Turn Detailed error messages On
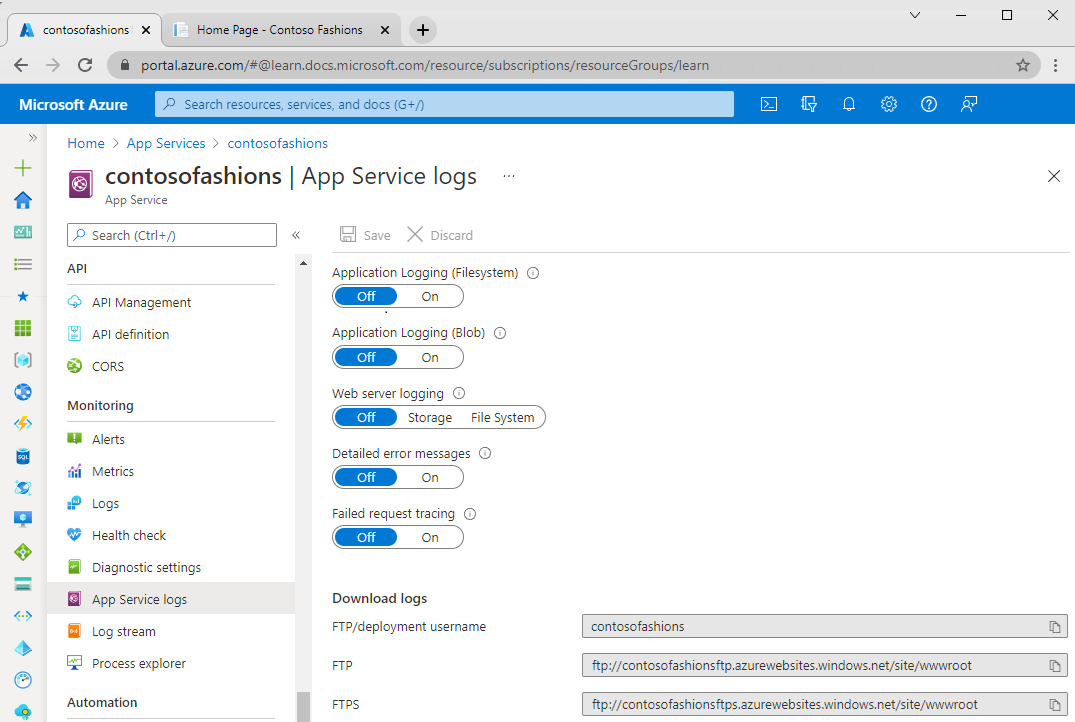Image resolution: width=1075 pixels, height=722 pixels. pos(430,478)
